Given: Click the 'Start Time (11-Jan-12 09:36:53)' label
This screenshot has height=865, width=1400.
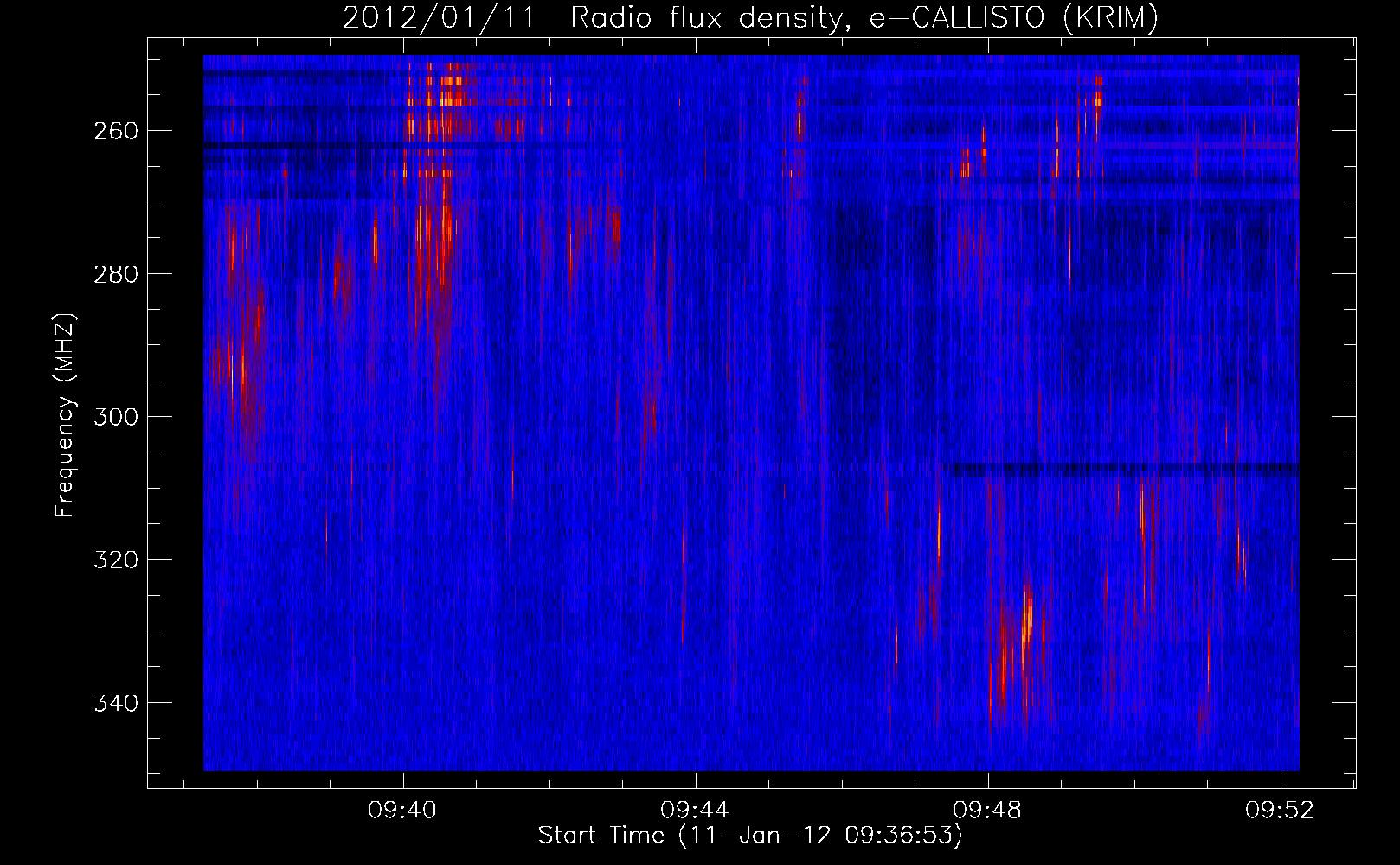Looking at the screenshot, I should (x=750, y=836).
